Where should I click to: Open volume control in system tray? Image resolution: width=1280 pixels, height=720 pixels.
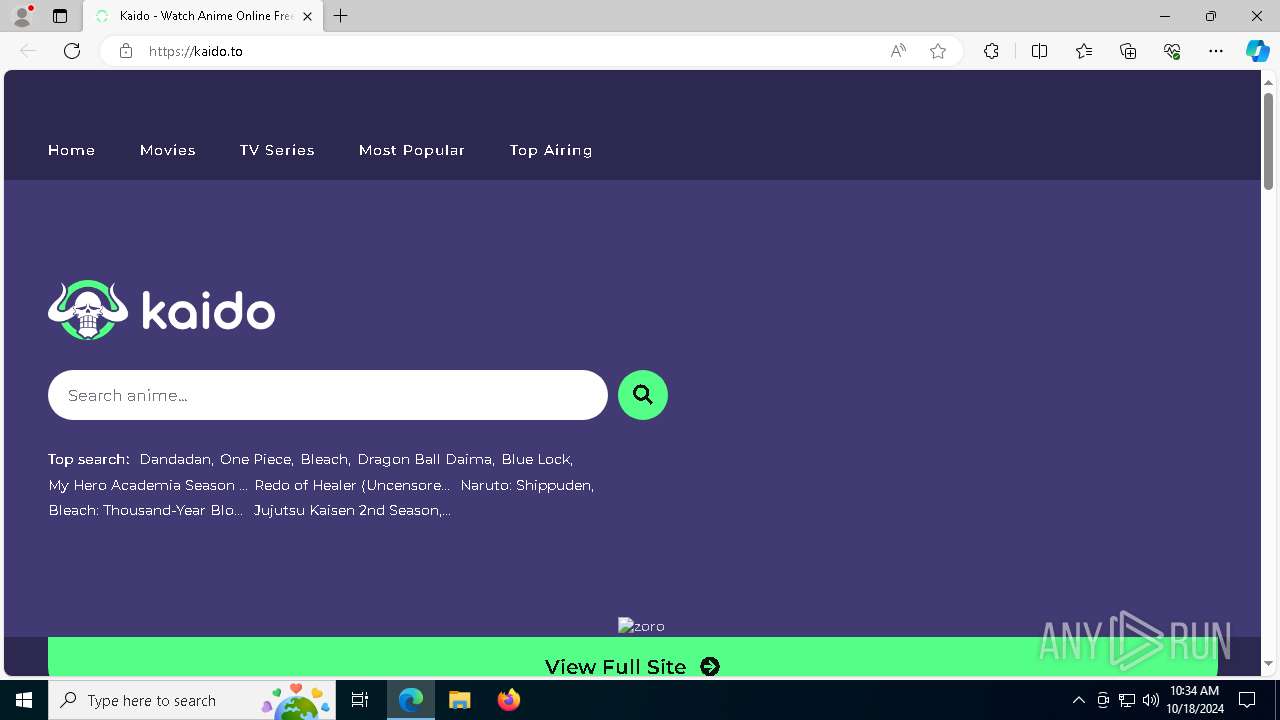[1150, 700]
